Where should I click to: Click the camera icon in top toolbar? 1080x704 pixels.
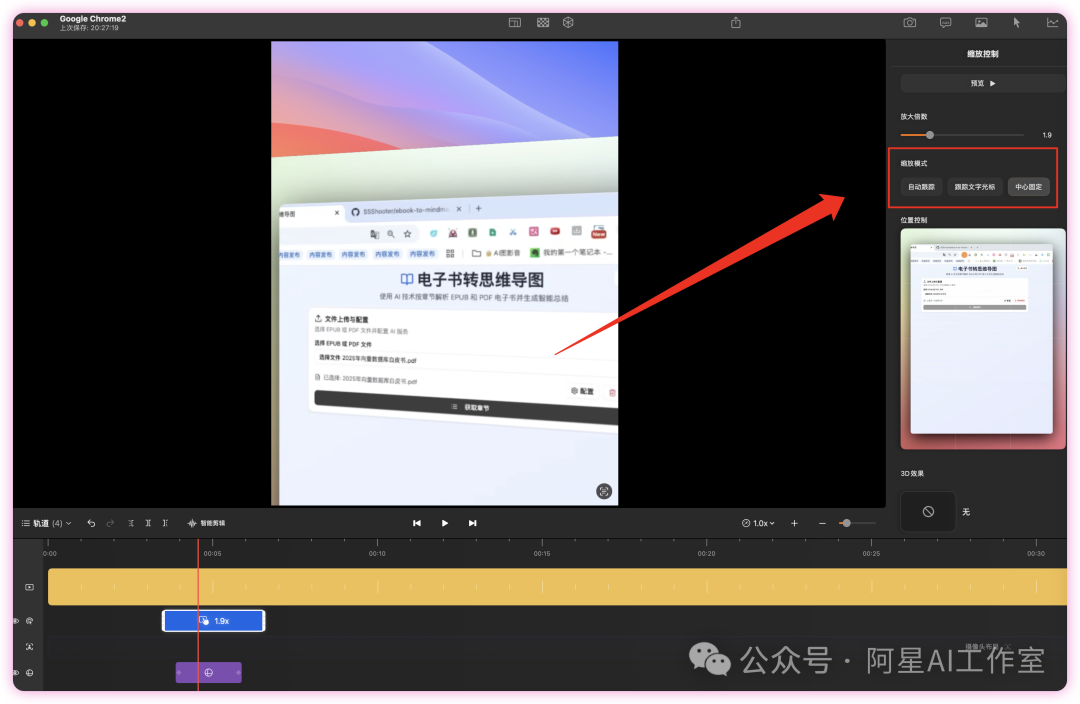pos(910,22)
